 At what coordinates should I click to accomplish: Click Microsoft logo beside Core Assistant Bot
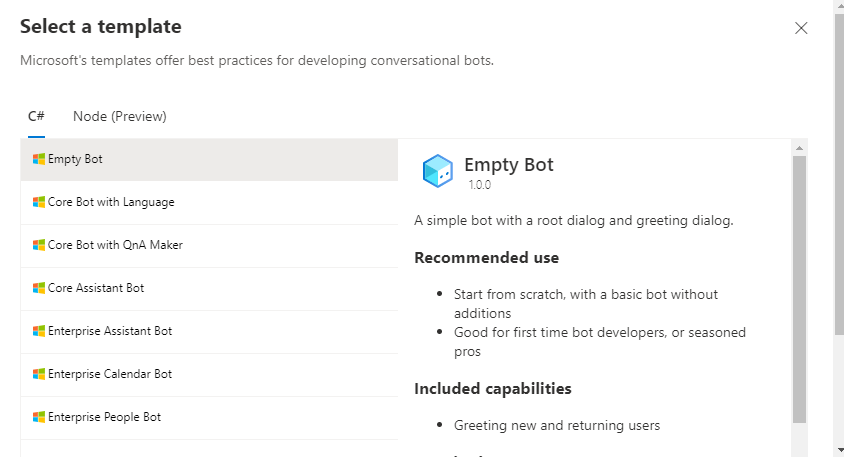pos(39,288)
